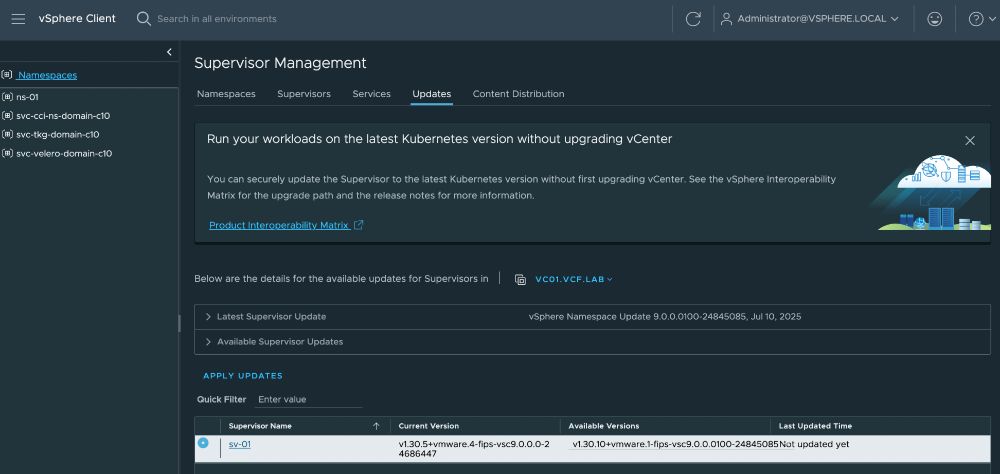
Task: Click the Not updated yet cell
Action: click(814, 444)
